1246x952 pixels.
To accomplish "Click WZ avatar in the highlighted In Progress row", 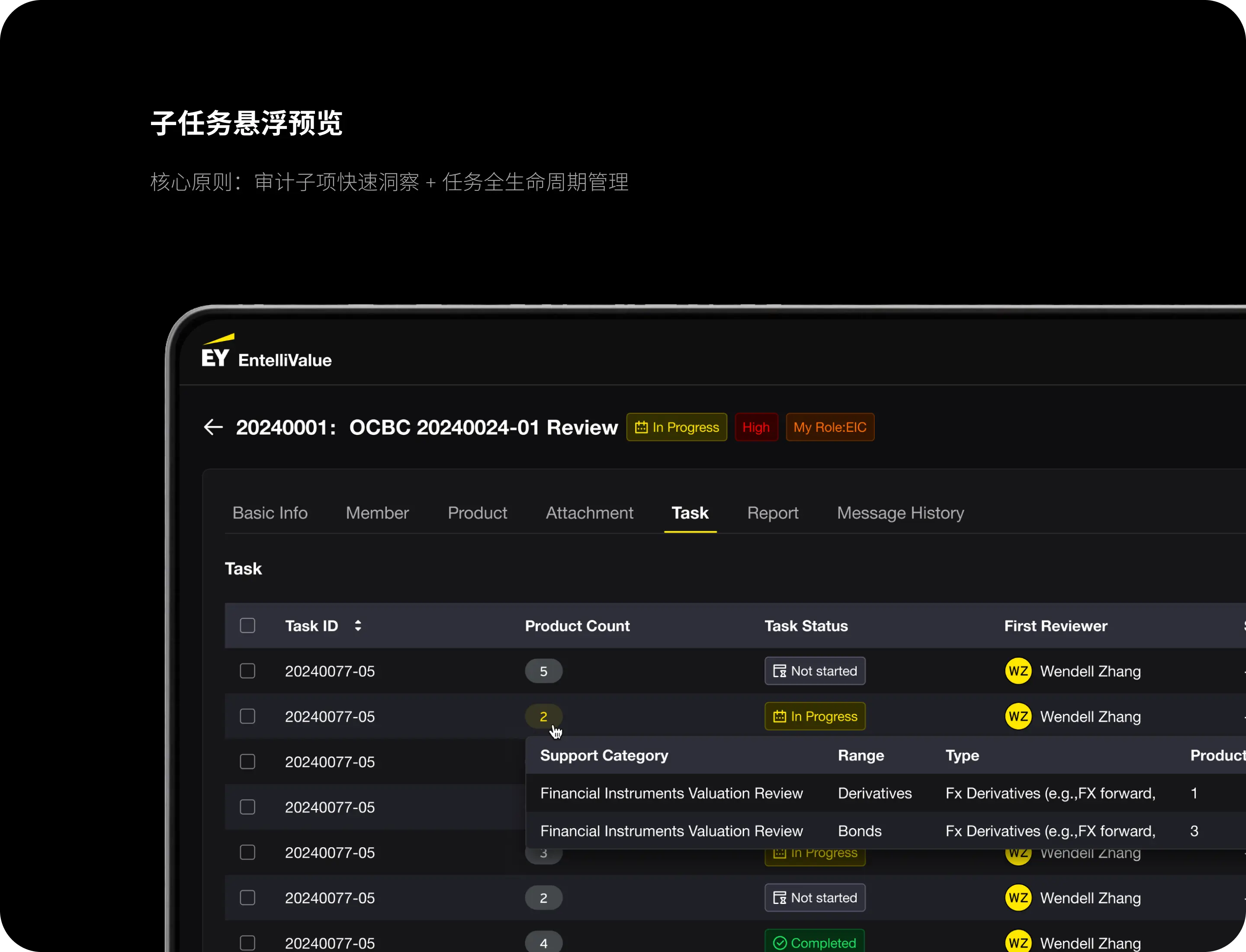I will click(x=1018, y=716).
